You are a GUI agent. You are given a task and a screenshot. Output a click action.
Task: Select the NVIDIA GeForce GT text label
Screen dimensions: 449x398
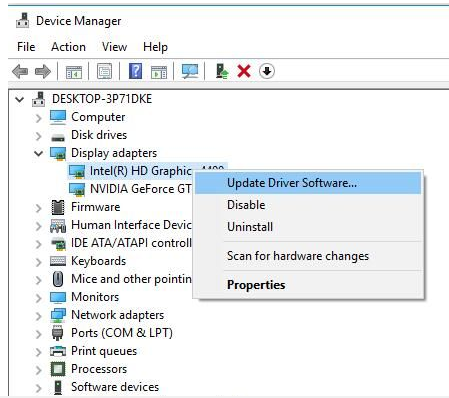click(x=141, y=189)
